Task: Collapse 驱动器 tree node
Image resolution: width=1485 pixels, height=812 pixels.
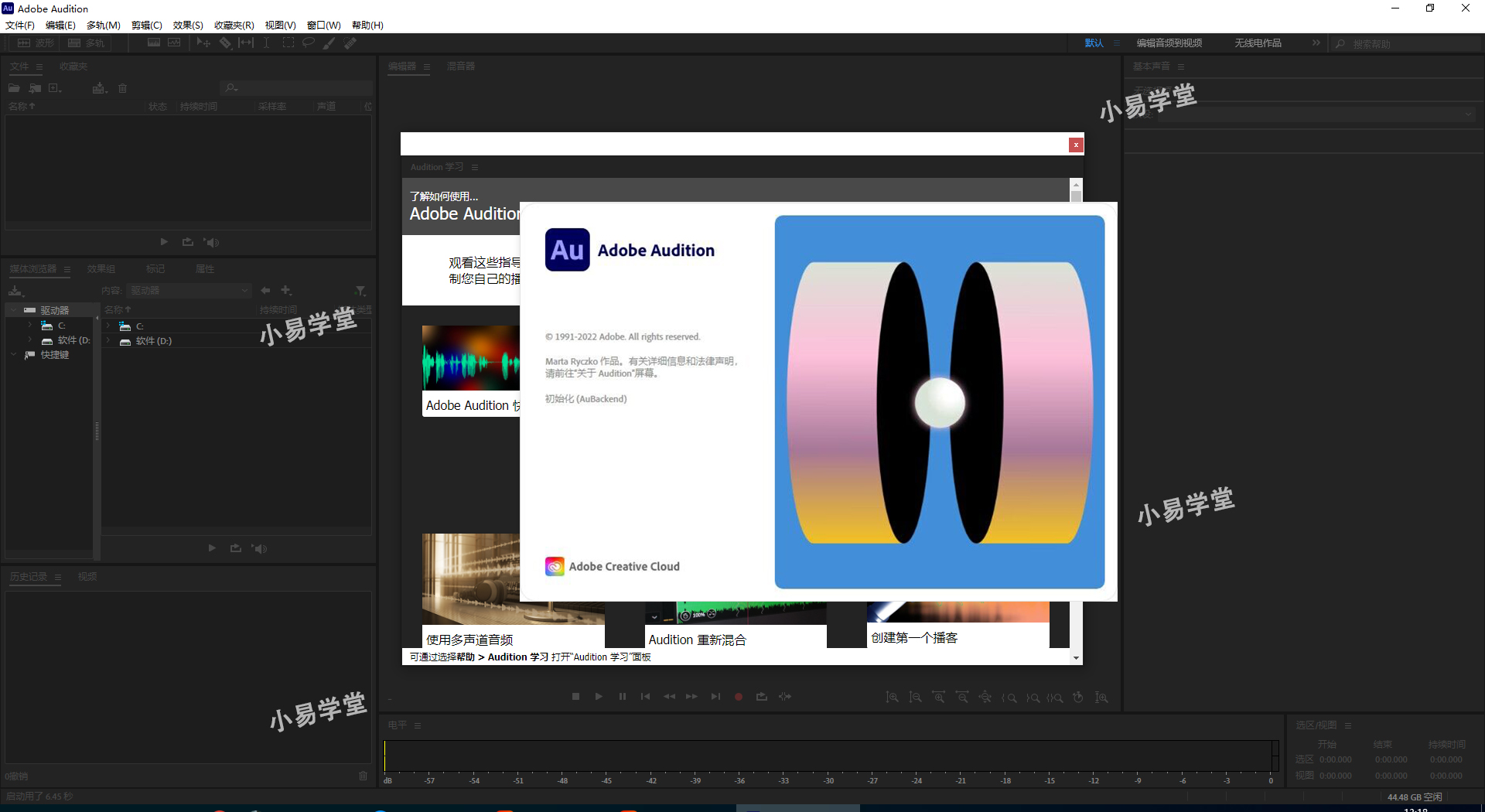Action: point(13,310)
